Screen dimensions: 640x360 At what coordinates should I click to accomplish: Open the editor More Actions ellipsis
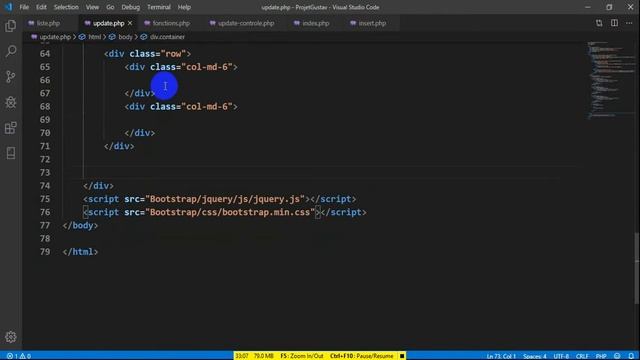629,23
